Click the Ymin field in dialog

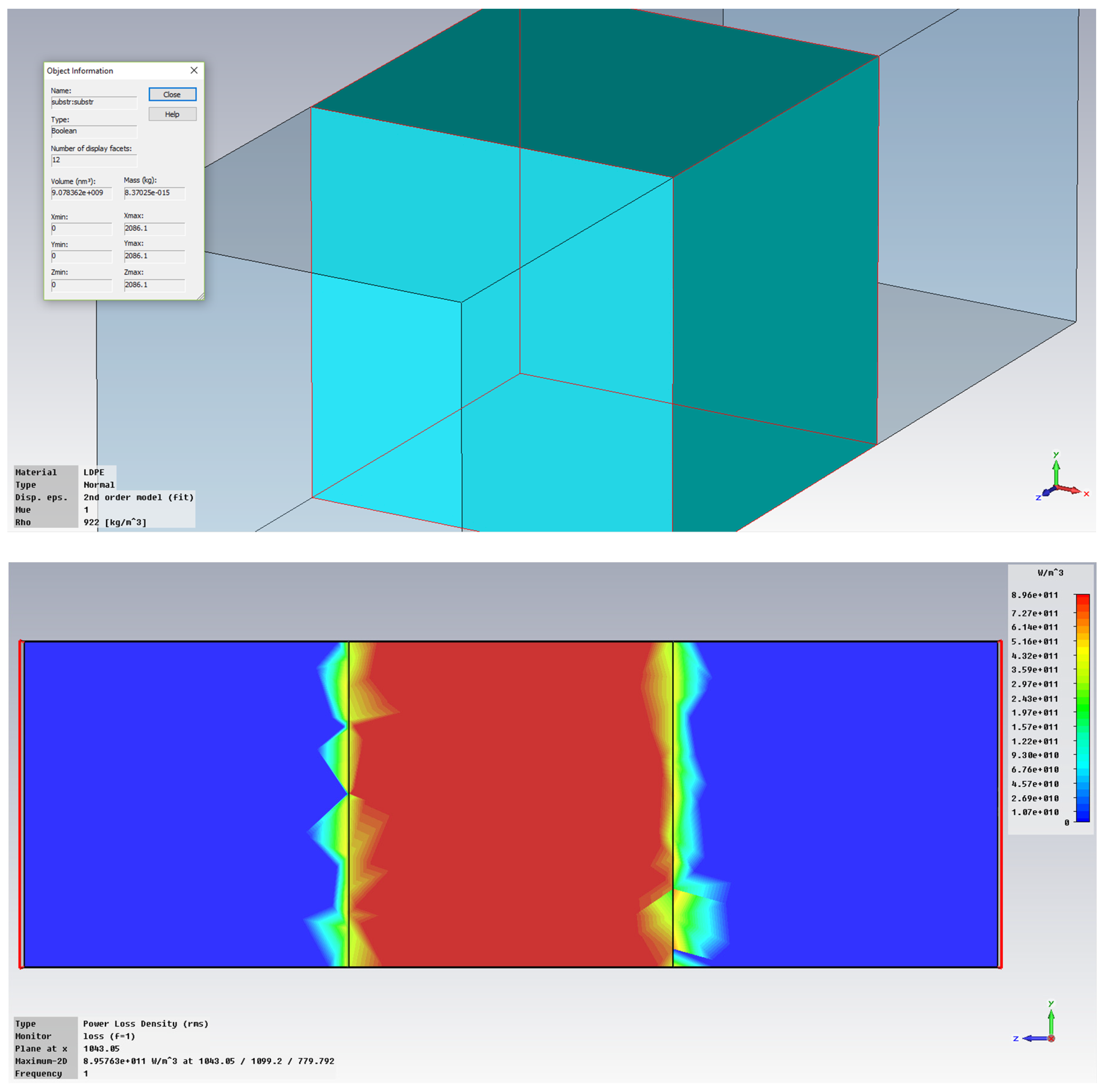coord(81,256)
